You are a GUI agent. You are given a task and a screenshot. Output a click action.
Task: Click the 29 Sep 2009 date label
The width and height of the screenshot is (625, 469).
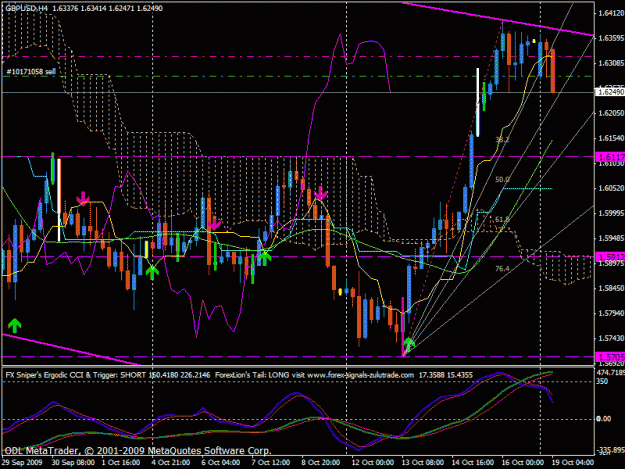[22, 463]
